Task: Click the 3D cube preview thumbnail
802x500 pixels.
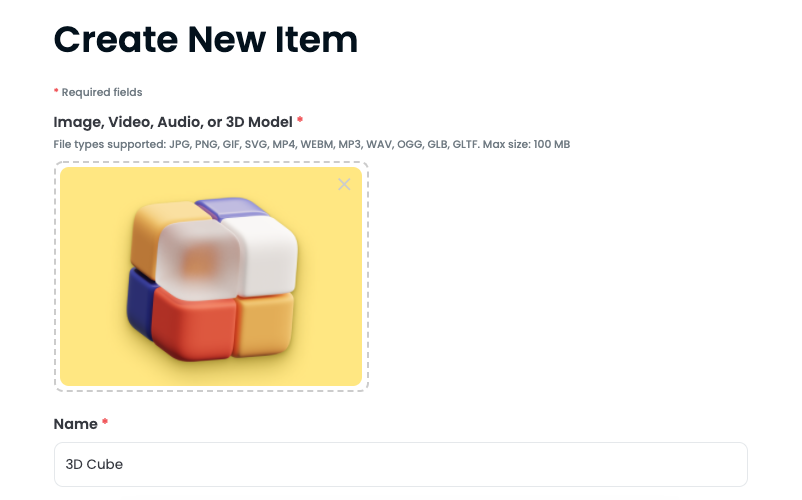Action: (211, 277)
